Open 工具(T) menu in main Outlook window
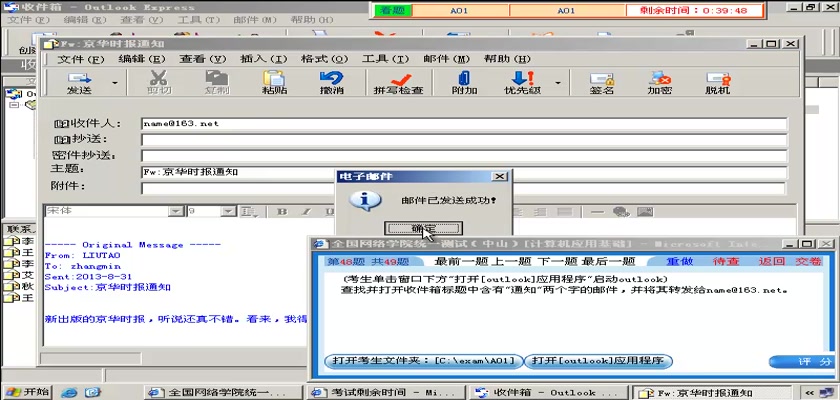 tap(199, 20)
